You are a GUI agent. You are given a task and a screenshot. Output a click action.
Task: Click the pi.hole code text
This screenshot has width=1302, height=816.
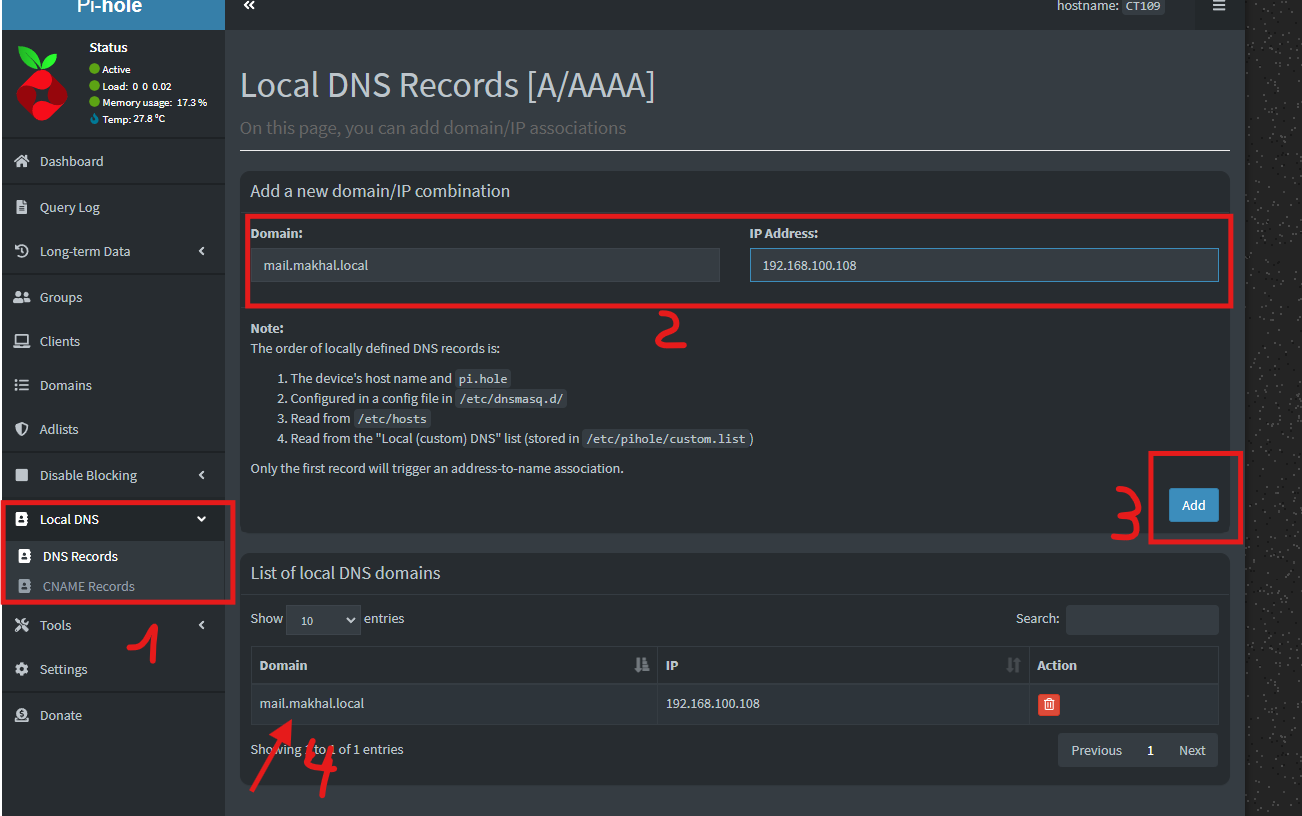point(483,378)
